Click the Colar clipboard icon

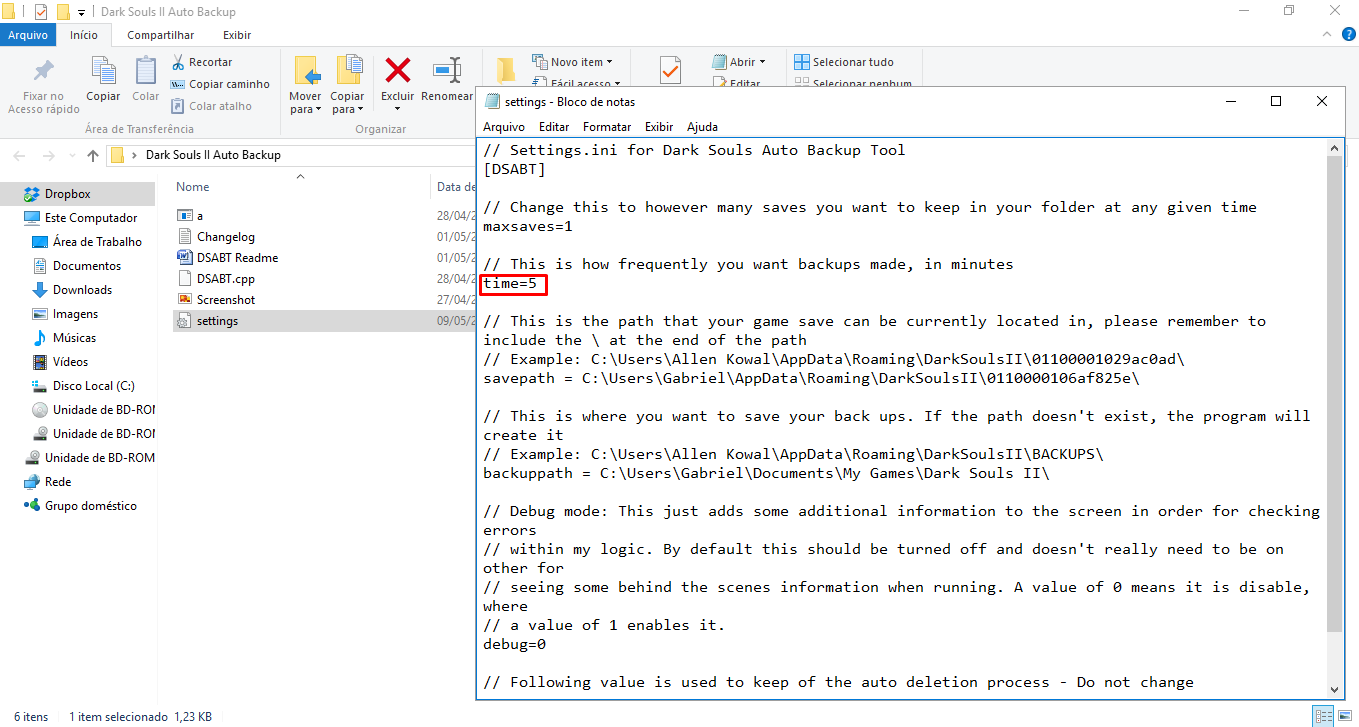point(146,70)
